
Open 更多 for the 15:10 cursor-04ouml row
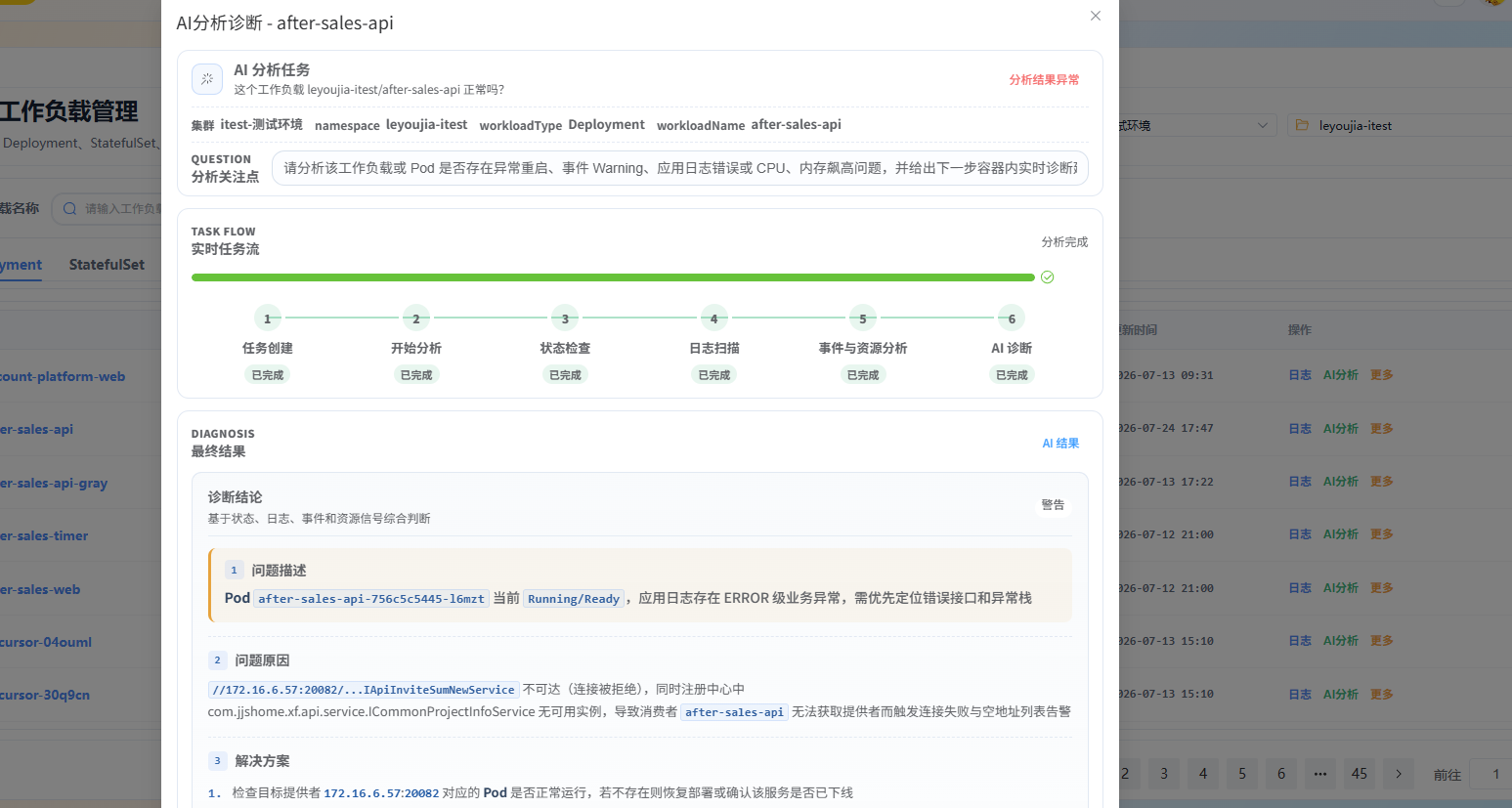1382,641
